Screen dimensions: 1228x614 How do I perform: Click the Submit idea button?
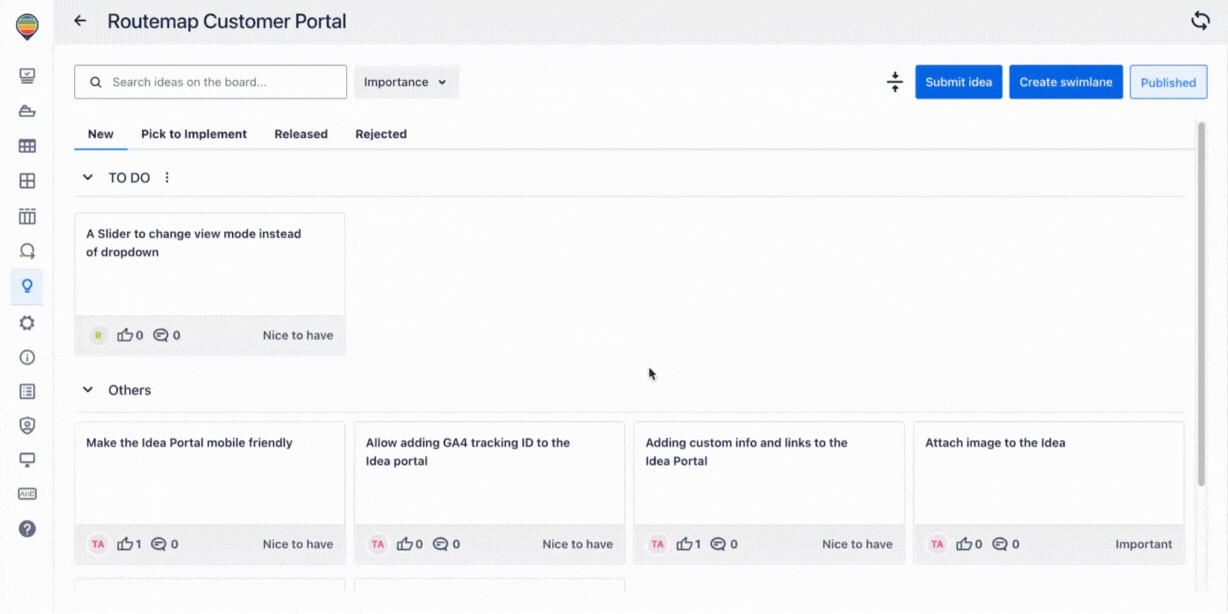(958, 82)
